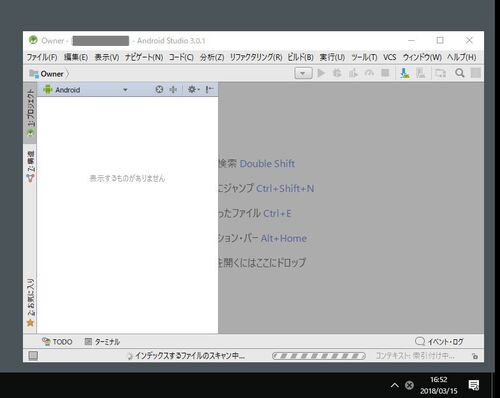Open project panel gear settings dropdown
This screenshot has height=398, width=500.
click(193, 89)
